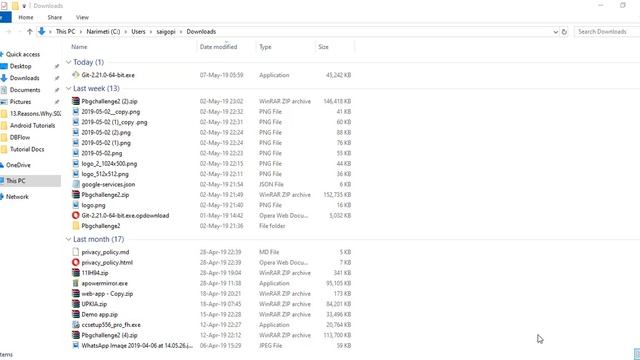
Task: Select the 2019-05-02 (2).png file
Action: [106, 133]
